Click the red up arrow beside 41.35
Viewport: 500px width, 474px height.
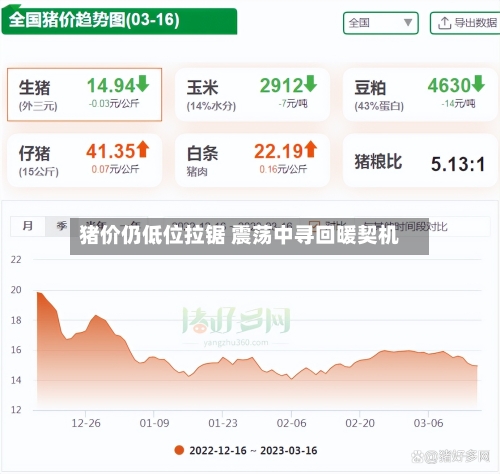click(143, 149)
